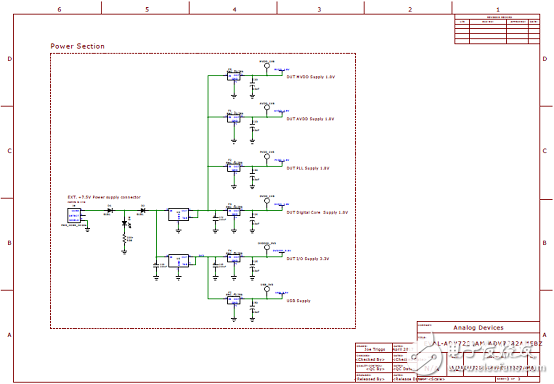The width and height of the screenshot is (554, 384).
Task: Click the ground symbol under the power connector
Action: (88, 230)
